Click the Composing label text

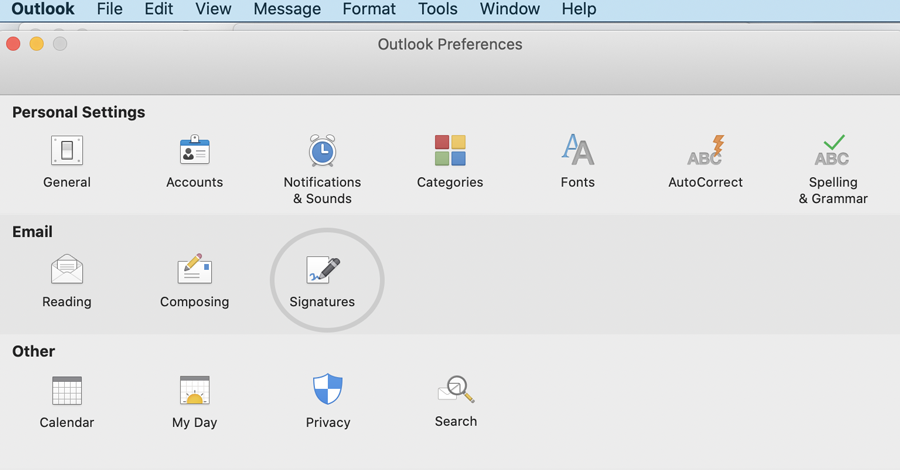[x=195, y=302]
